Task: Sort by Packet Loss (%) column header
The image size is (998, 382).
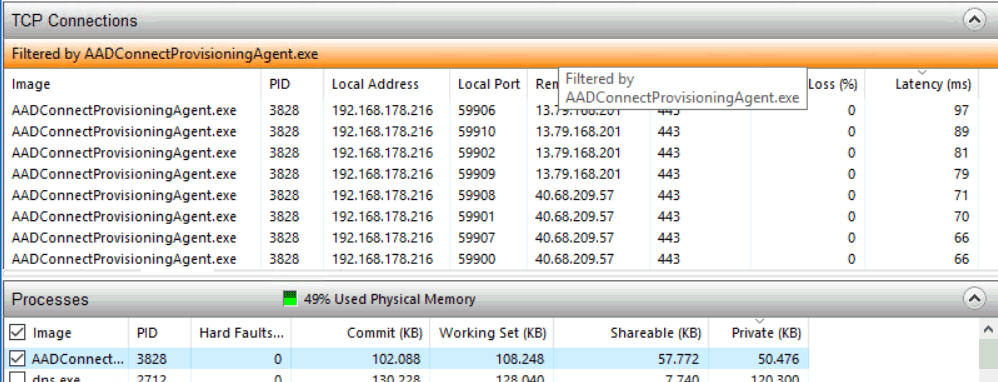Action: pos(833,84)
